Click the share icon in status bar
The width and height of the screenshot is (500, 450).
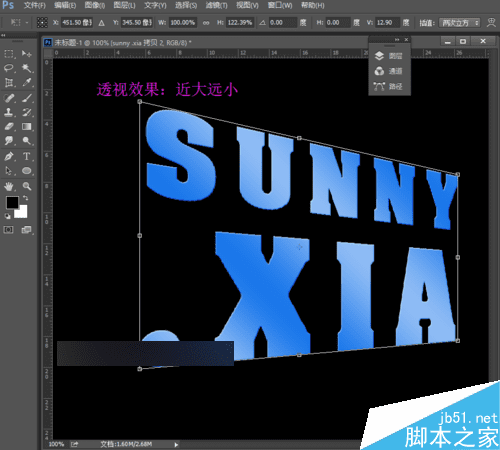coord(74,444)
